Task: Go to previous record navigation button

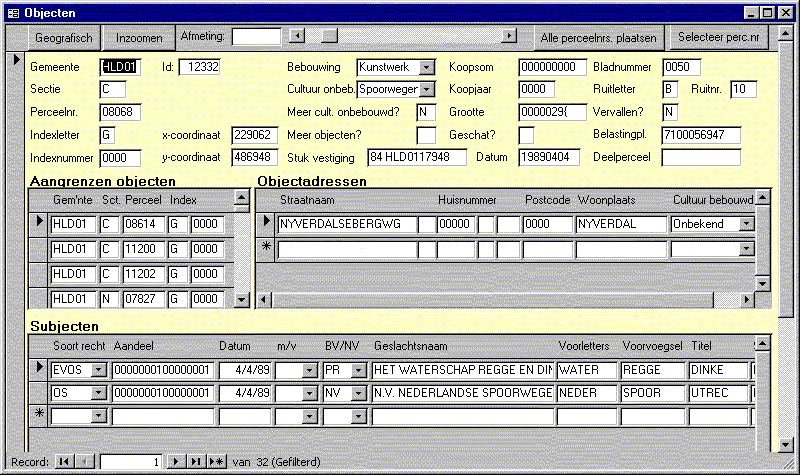Action: click(85, 462)
